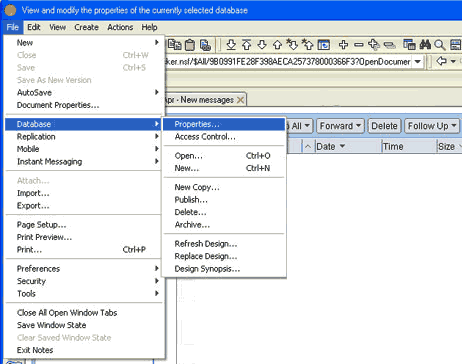Select Archive... menu item
462x364 pixels.
pos(224,225)
